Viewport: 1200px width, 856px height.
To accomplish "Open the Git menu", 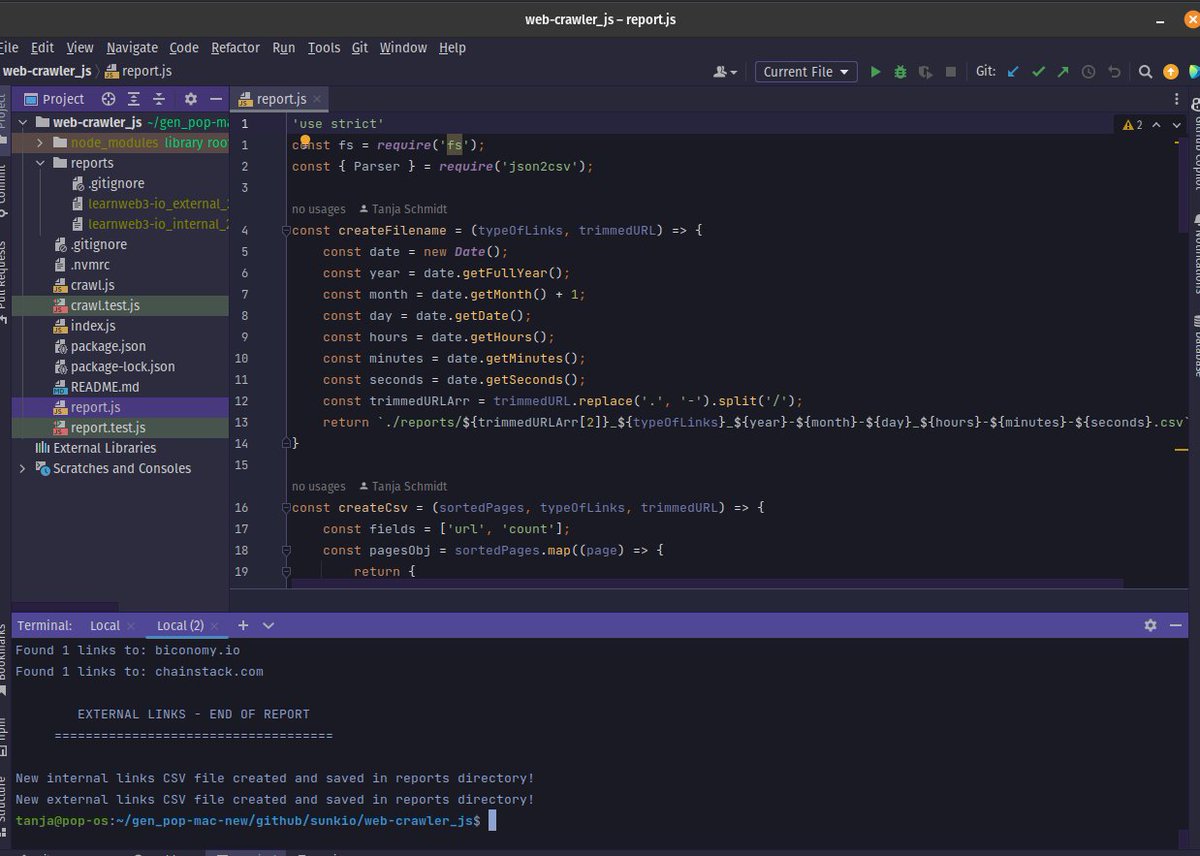I will point(360,47).
